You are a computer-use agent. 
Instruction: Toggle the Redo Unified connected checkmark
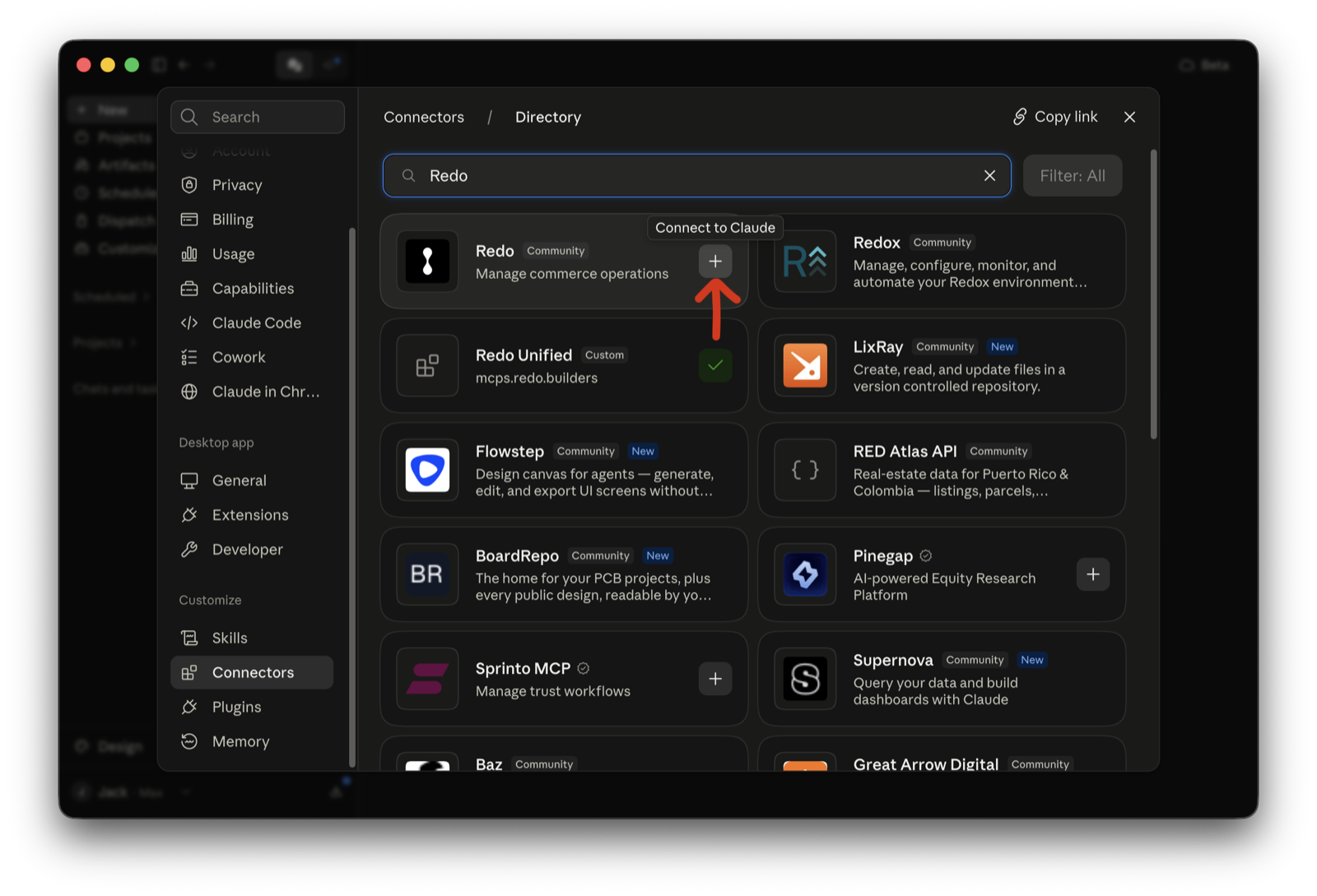coord(715,366)
